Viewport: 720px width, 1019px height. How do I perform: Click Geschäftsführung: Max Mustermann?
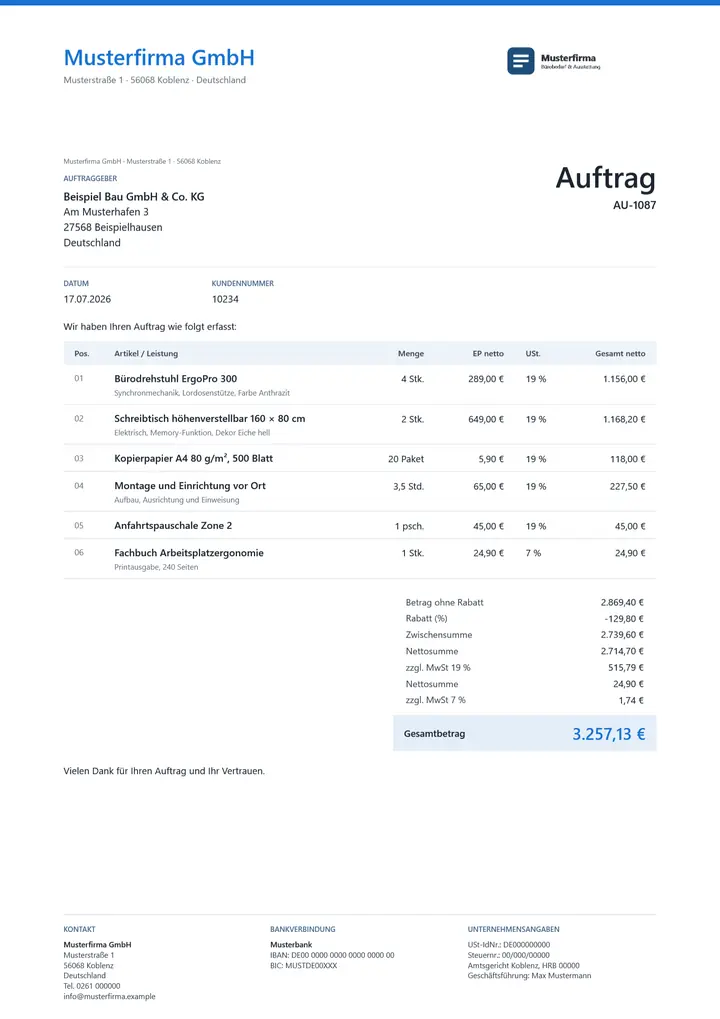[530, 975]
